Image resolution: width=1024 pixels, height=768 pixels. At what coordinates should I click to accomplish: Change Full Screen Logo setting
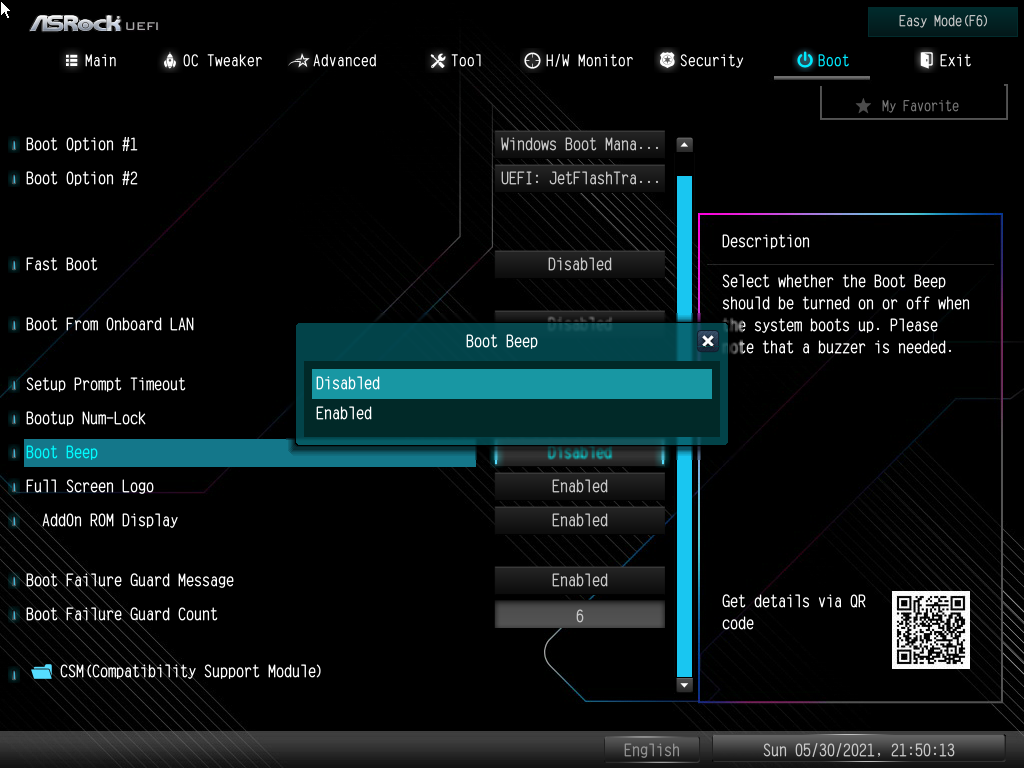[x=579, y=487]
